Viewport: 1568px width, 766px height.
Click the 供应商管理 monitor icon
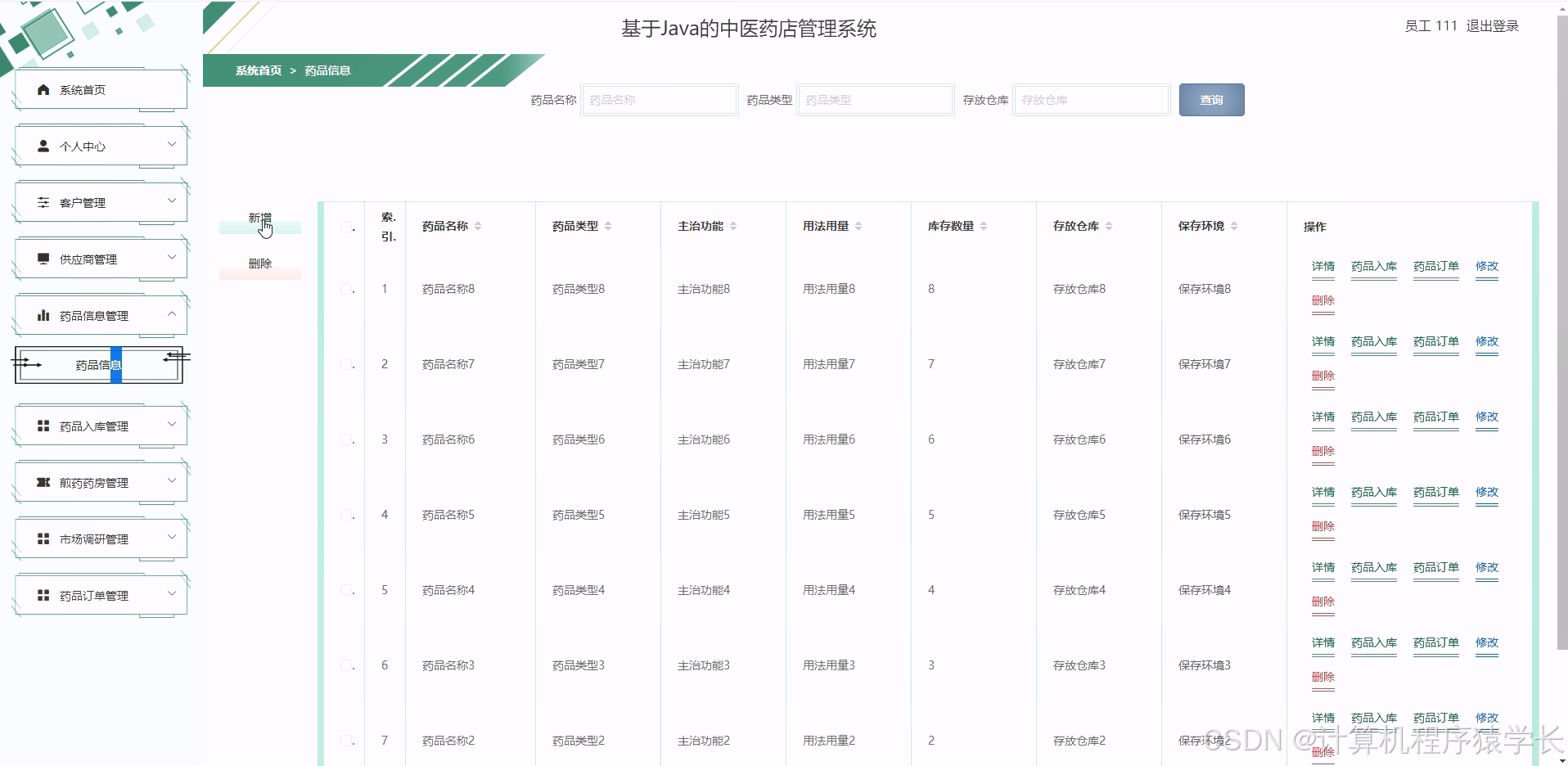[x=43, y=258]
